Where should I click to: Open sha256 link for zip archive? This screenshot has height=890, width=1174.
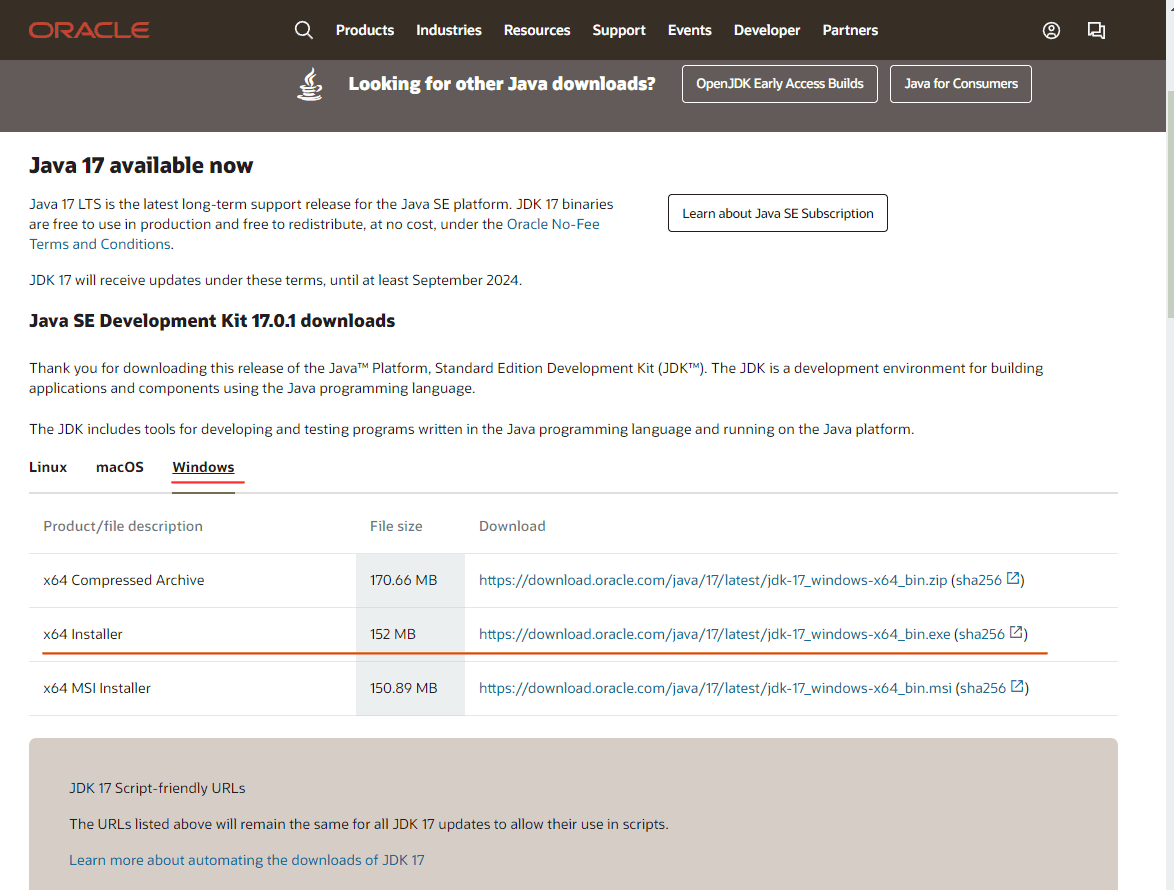979,580
